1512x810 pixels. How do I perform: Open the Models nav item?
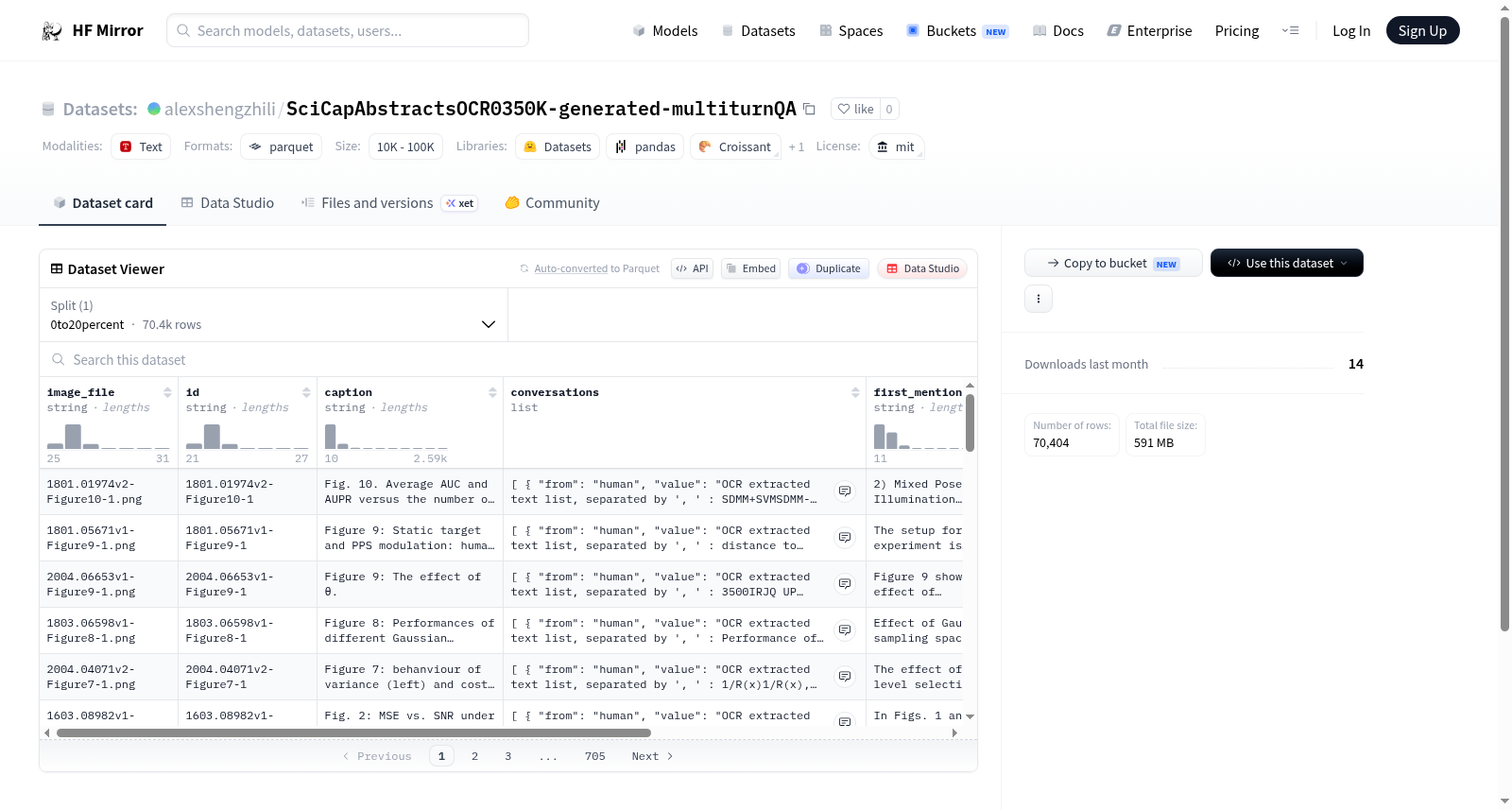pyautogui.click(x=665, y=30)
